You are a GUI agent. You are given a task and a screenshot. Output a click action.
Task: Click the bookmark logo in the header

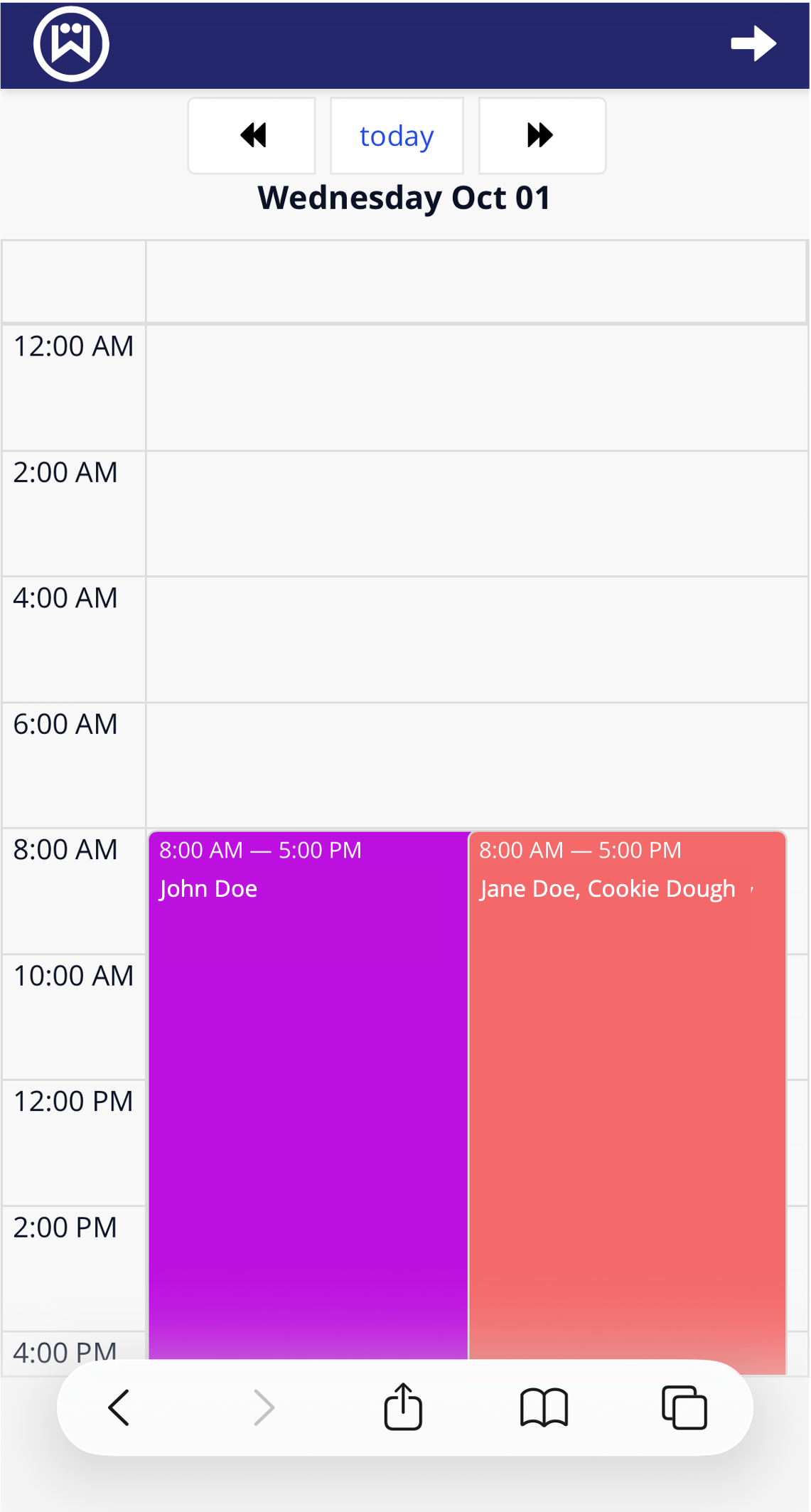pos(71,44)
